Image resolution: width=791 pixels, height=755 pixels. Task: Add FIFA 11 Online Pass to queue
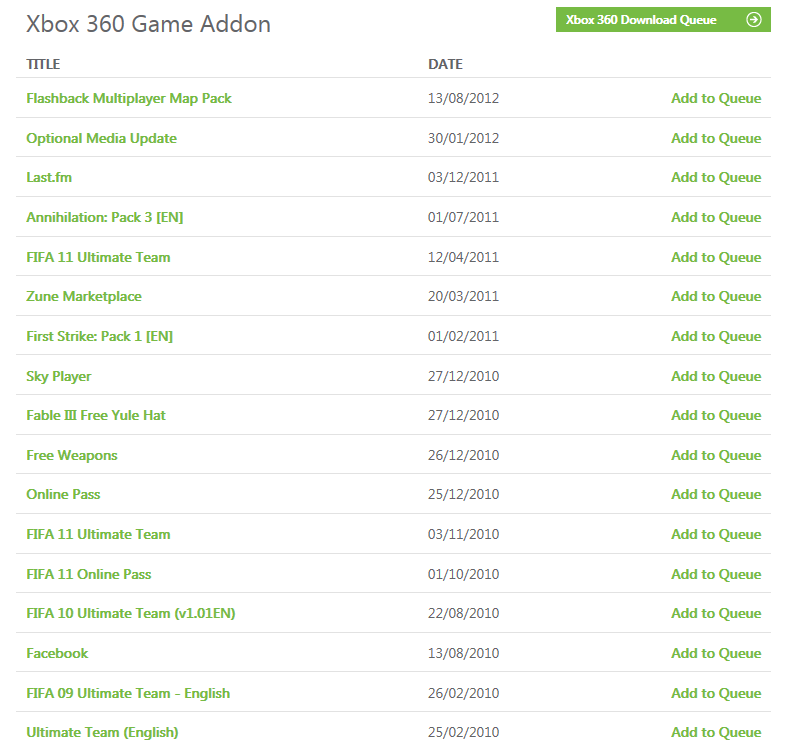click(x=716, y=574)
